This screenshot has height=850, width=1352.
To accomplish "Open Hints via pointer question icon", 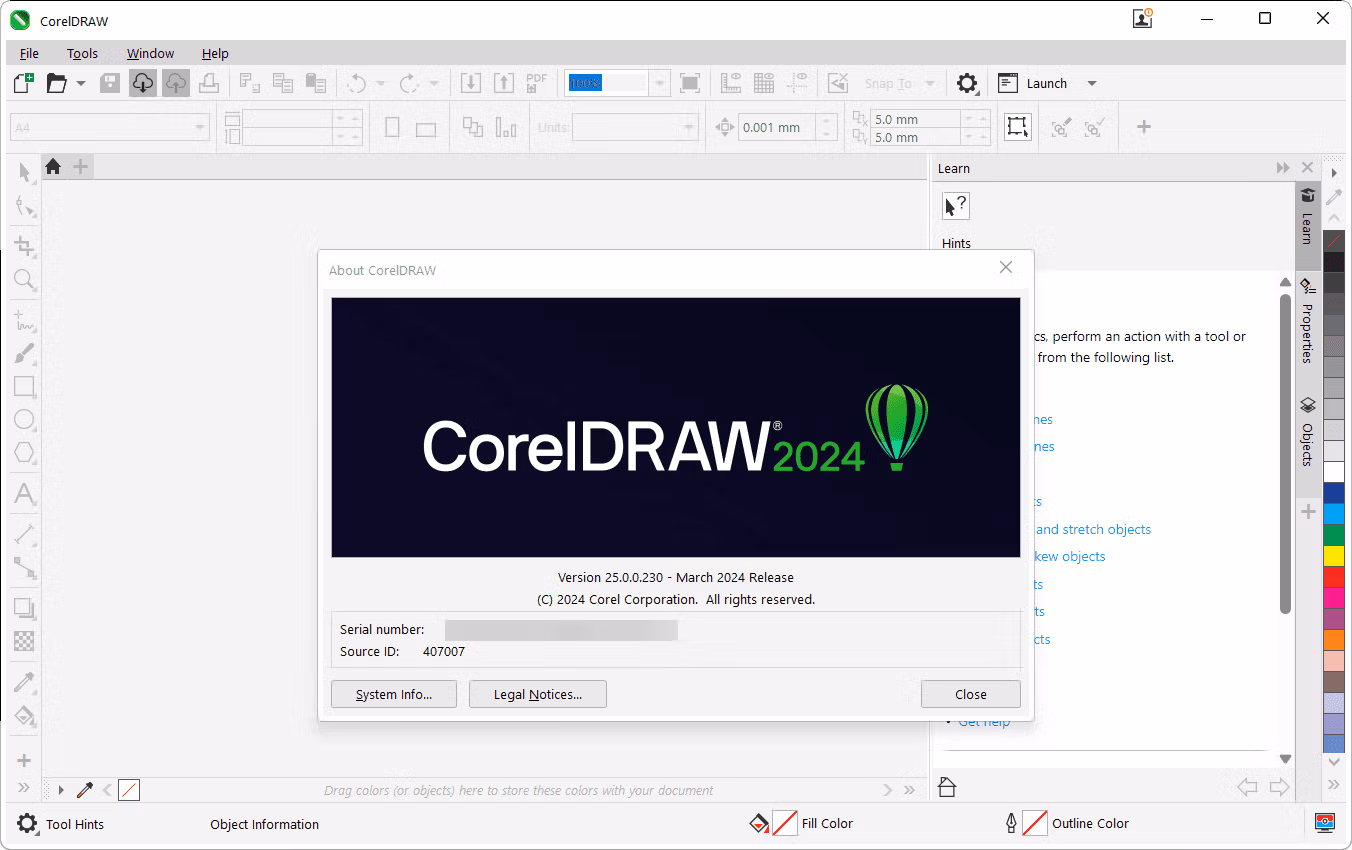I will click(x=956, y=206).
